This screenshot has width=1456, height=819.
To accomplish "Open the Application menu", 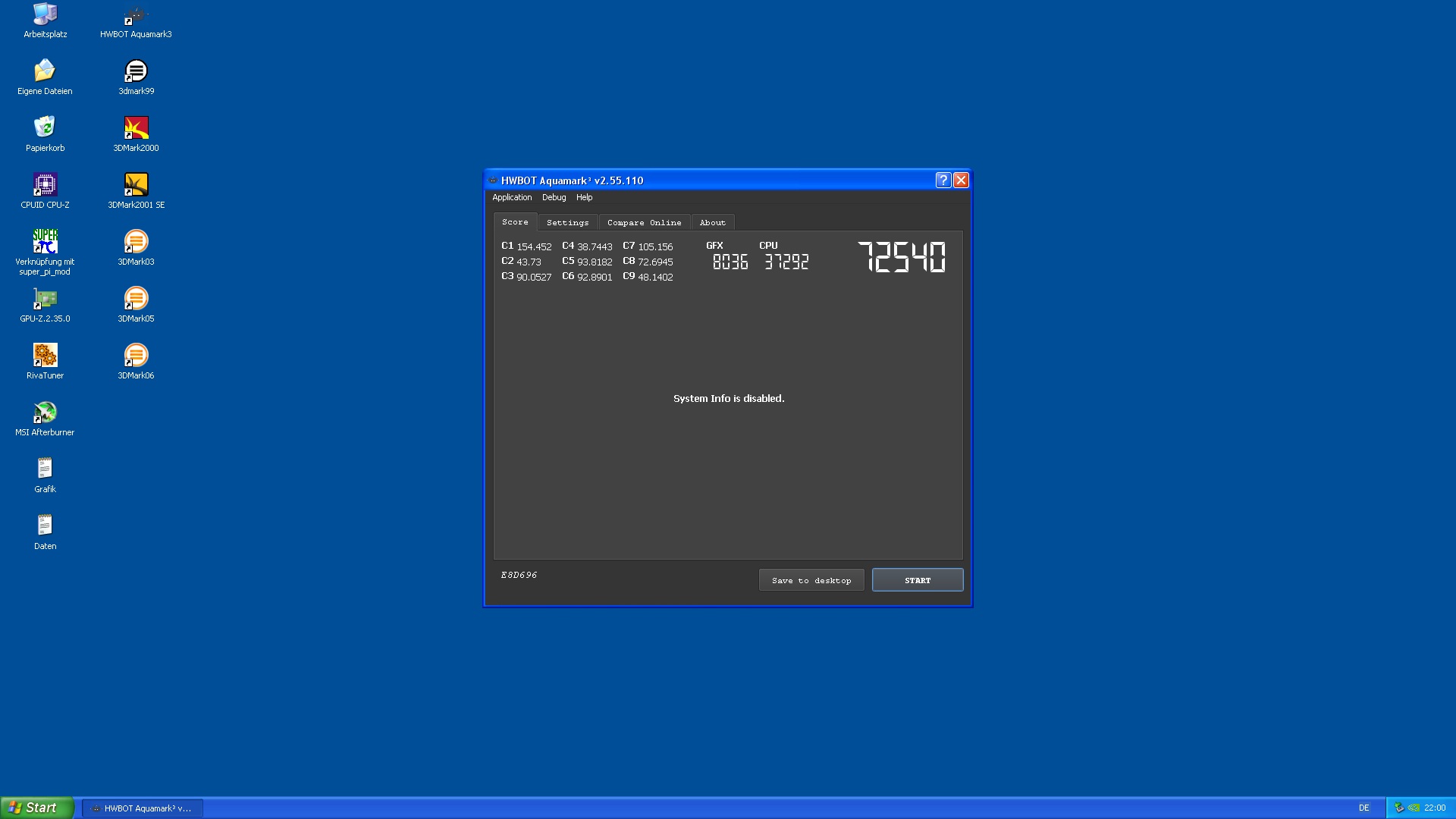I will point(512,197).
